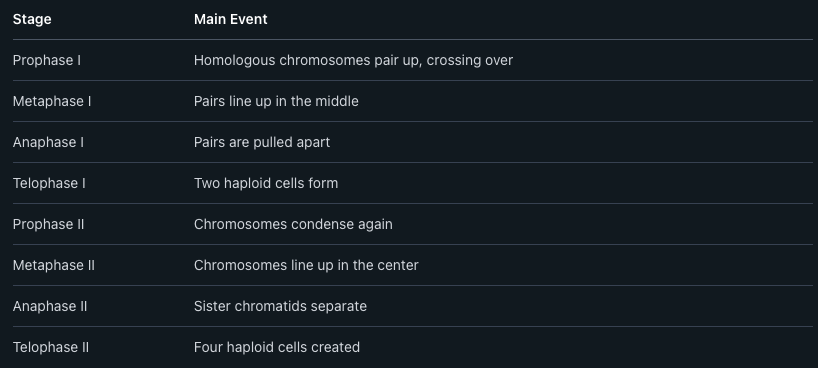The height and width of the screenshot is (368, 818).
Task: Click 'Chromosomes condense again' text
Action: pyautogui.click(x=293, y=224)
